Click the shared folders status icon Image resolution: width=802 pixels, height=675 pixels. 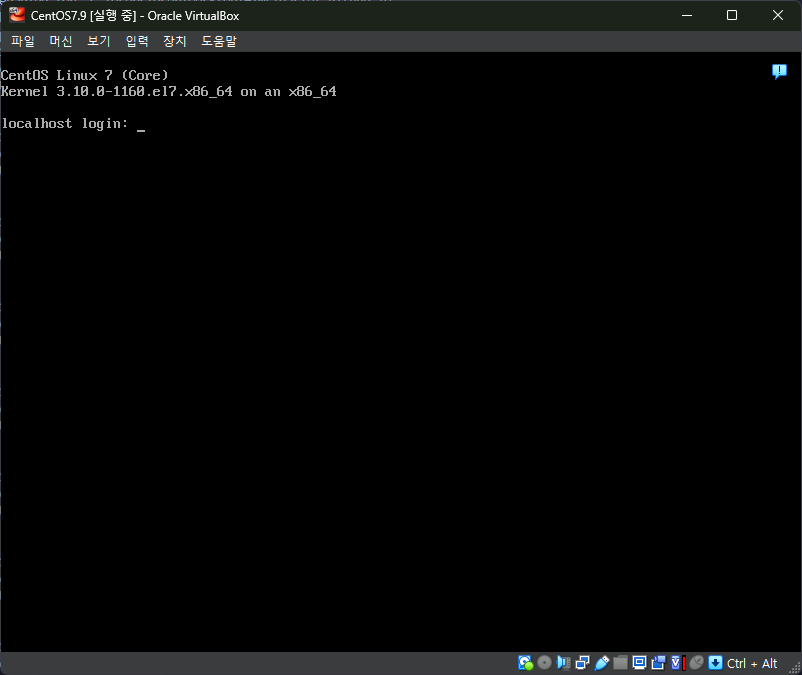tap(620, 663)
